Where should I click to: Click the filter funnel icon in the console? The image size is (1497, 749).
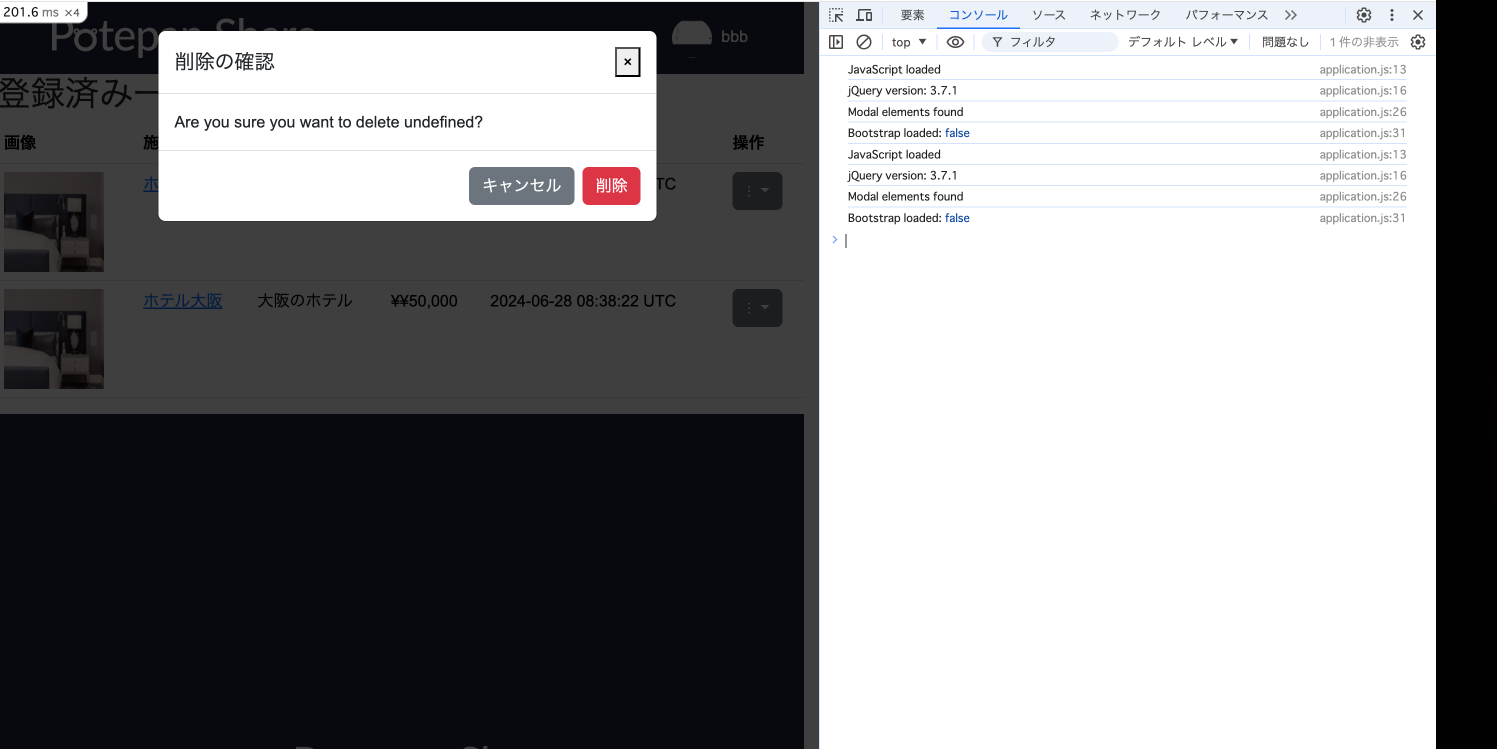click(997, 41)
